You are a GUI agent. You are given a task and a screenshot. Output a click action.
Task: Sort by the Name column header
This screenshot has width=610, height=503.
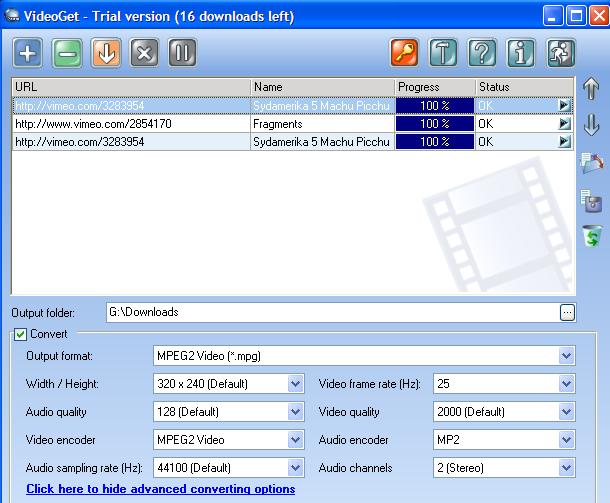click(323, 87)
